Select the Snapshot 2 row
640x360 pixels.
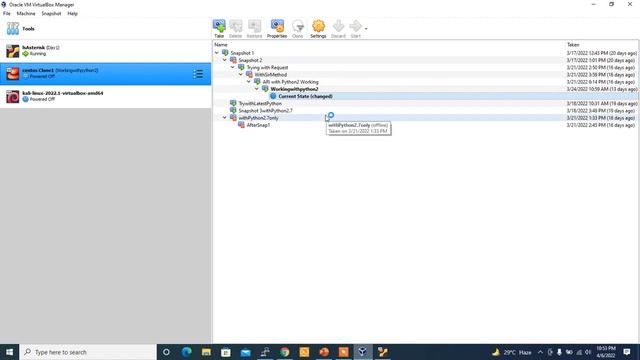[x=425, y=60]
